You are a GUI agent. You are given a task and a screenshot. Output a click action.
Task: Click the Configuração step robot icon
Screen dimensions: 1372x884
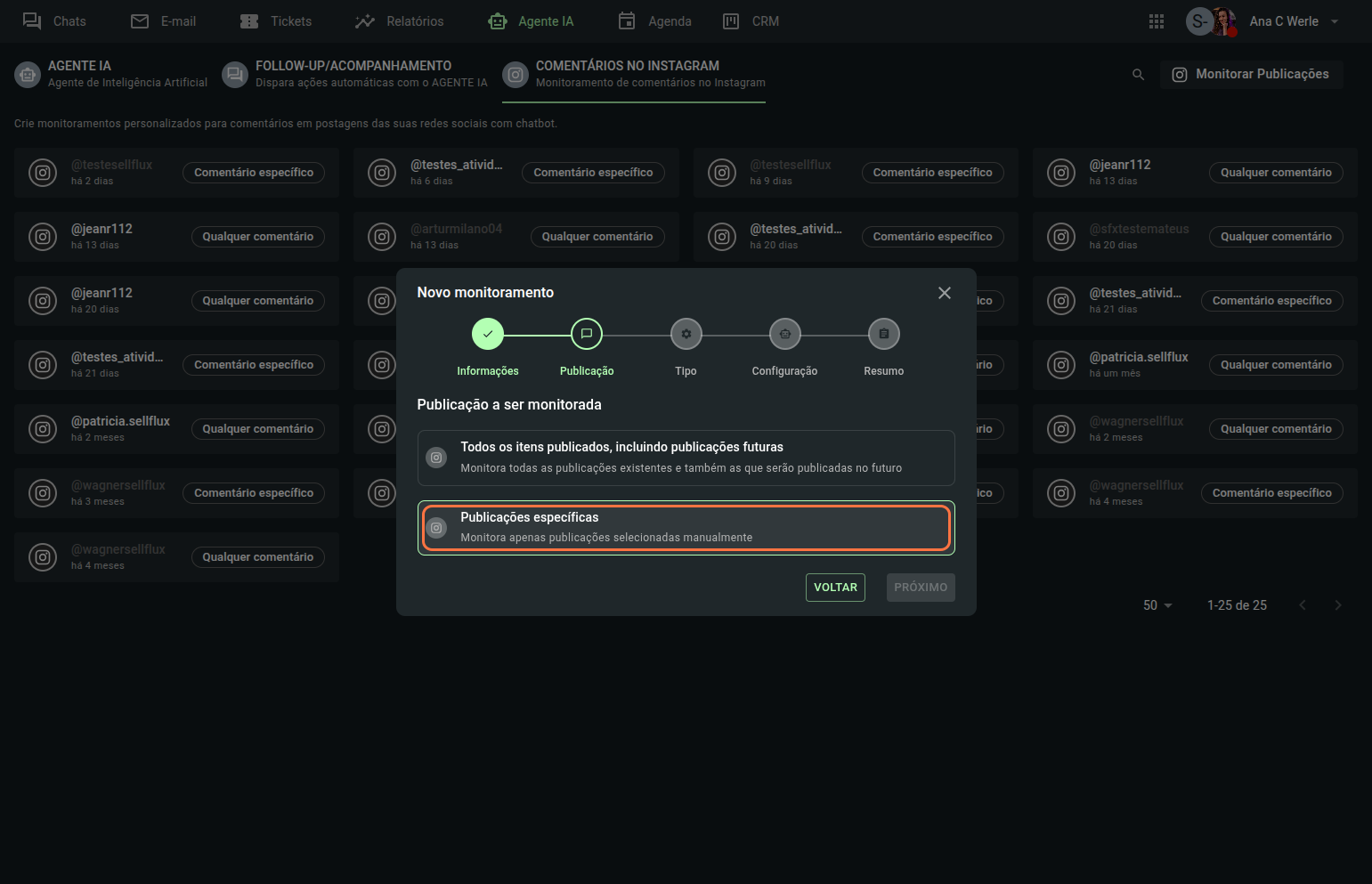tap(784, 334)
